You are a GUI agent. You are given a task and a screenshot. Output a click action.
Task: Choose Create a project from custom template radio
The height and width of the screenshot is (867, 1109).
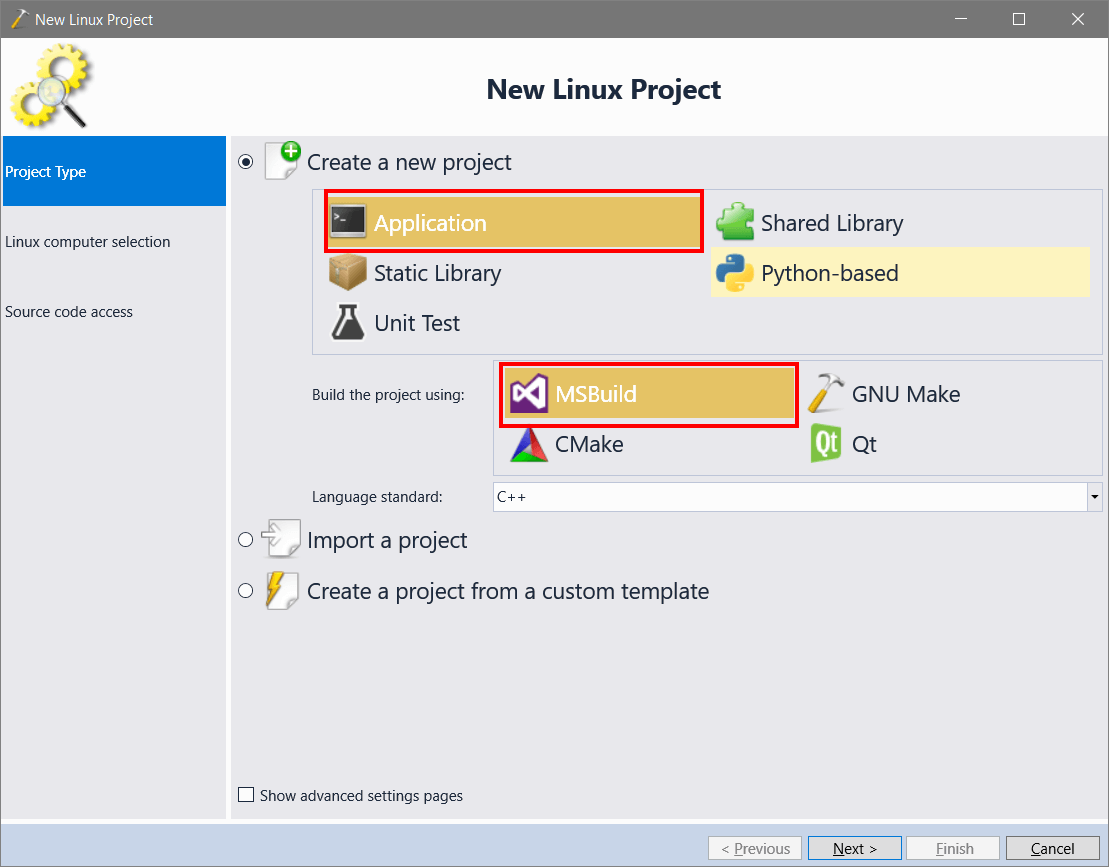pyautogui.click(x=245, y=590)
